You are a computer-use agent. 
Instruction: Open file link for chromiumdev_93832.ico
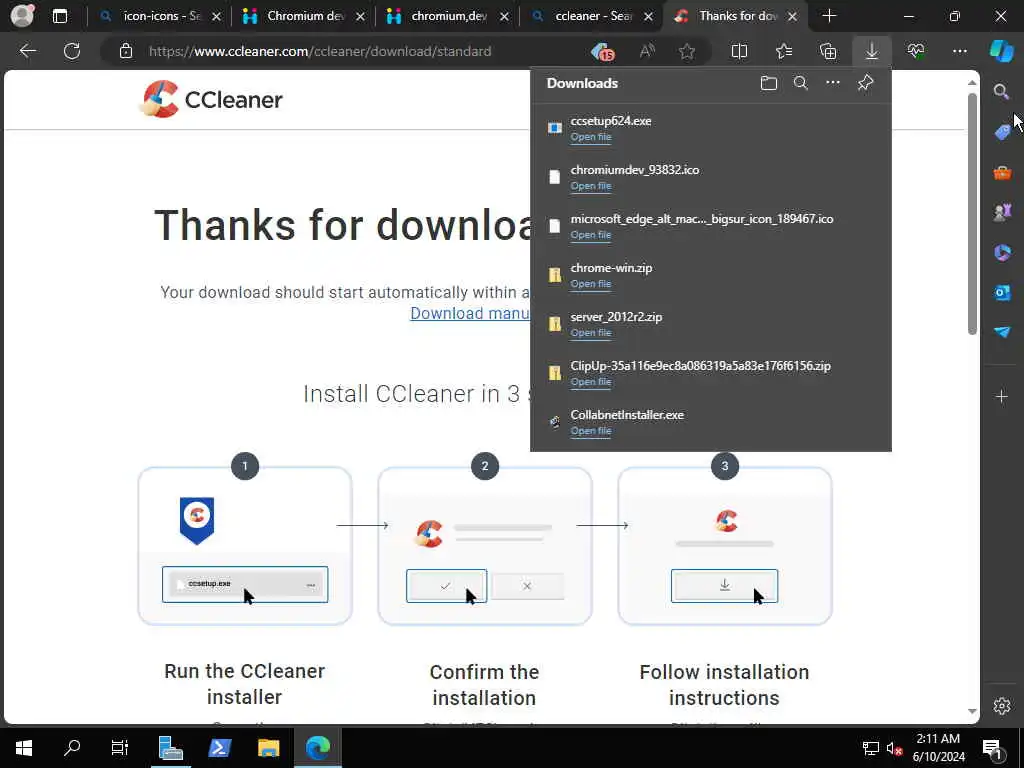[590, 185]
